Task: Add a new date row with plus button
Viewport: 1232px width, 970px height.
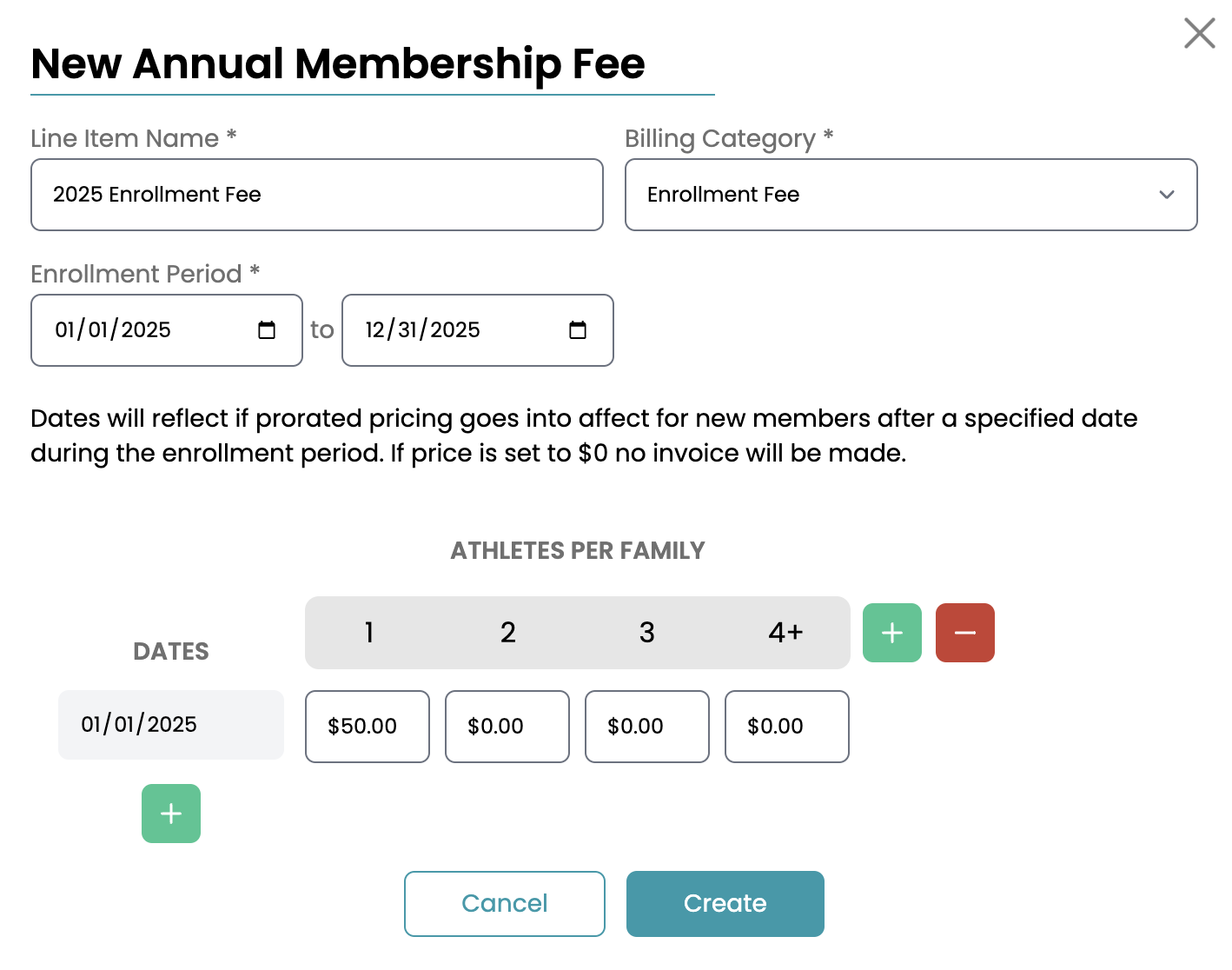Action: [x=171, y=814]
